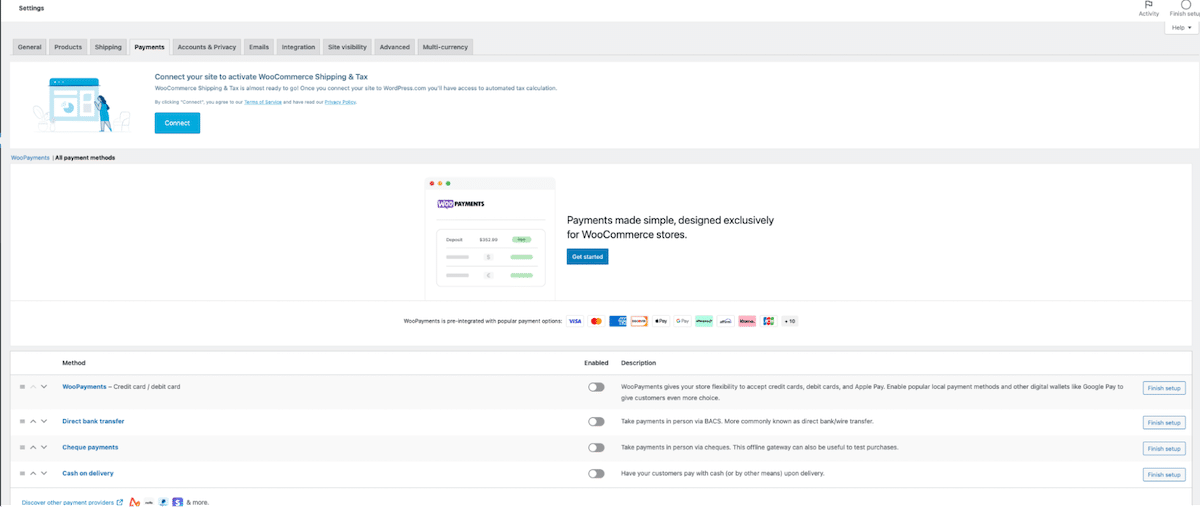The image size is (1200, 507).
Task: Click the +10 more payment options badge
Action: pyautogui.click(x=790, y=321)
